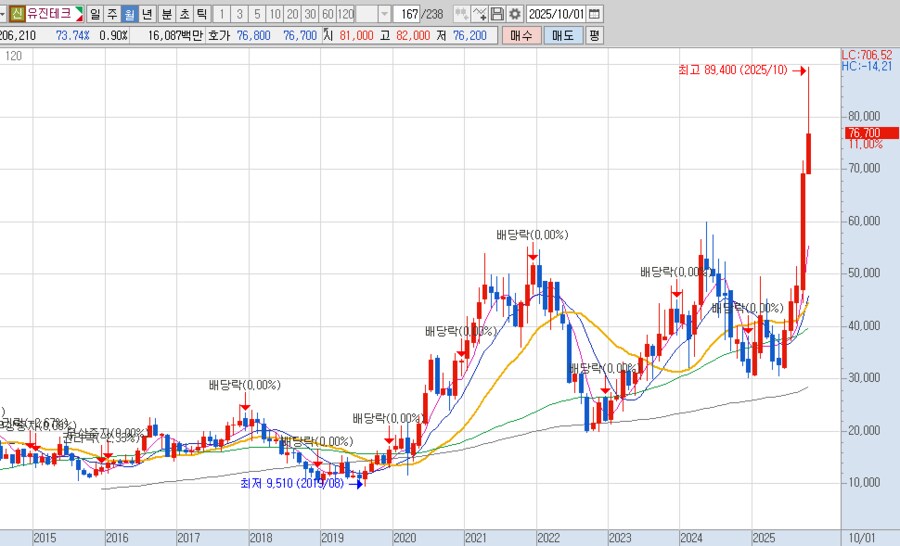
Task: Click the 2025/10/01 date input field
Action: pos(556,14)
